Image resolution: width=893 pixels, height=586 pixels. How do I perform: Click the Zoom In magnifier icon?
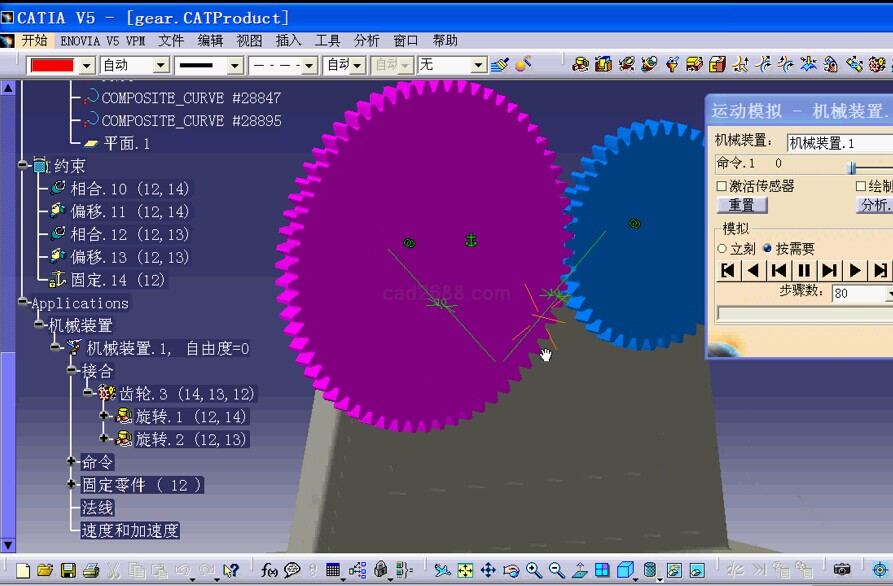[534, 571]
